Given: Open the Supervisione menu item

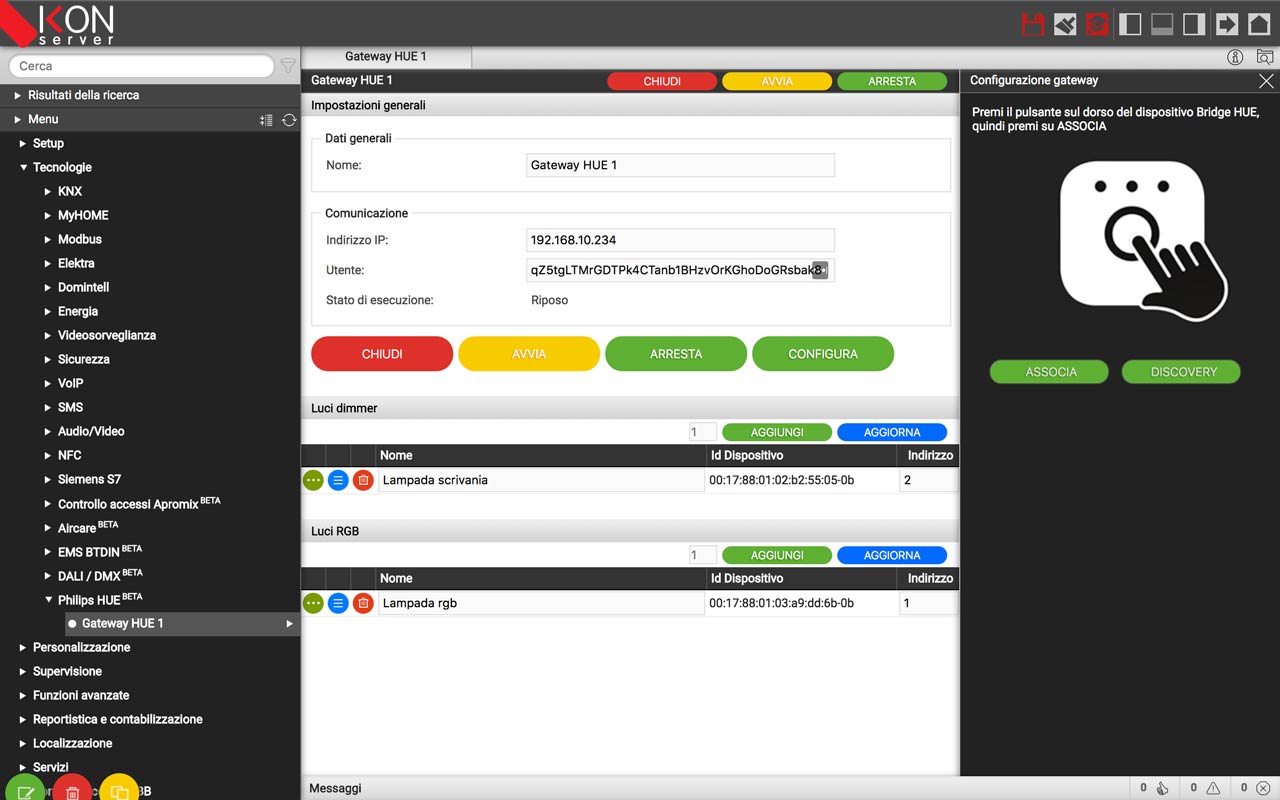Looking at the screenshot, I should coord(67,671).
